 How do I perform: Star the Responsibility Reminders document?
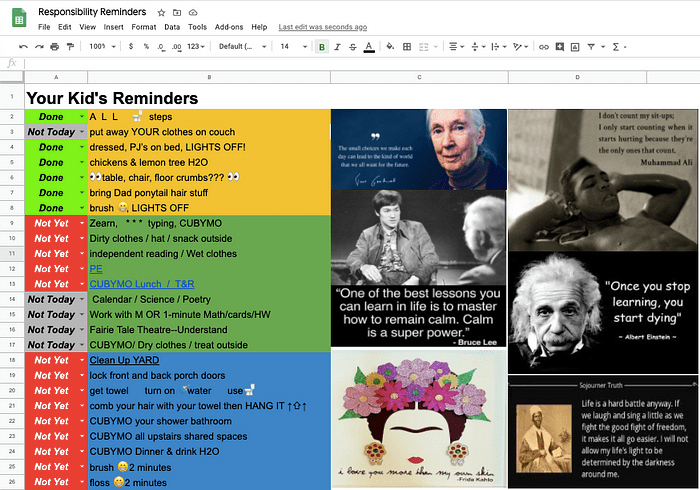click(x=161, y=12)
